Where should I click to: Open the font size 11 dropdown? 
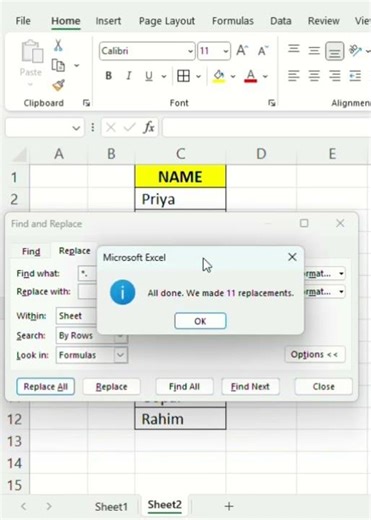pyautogui.click(x=226, y=51)
